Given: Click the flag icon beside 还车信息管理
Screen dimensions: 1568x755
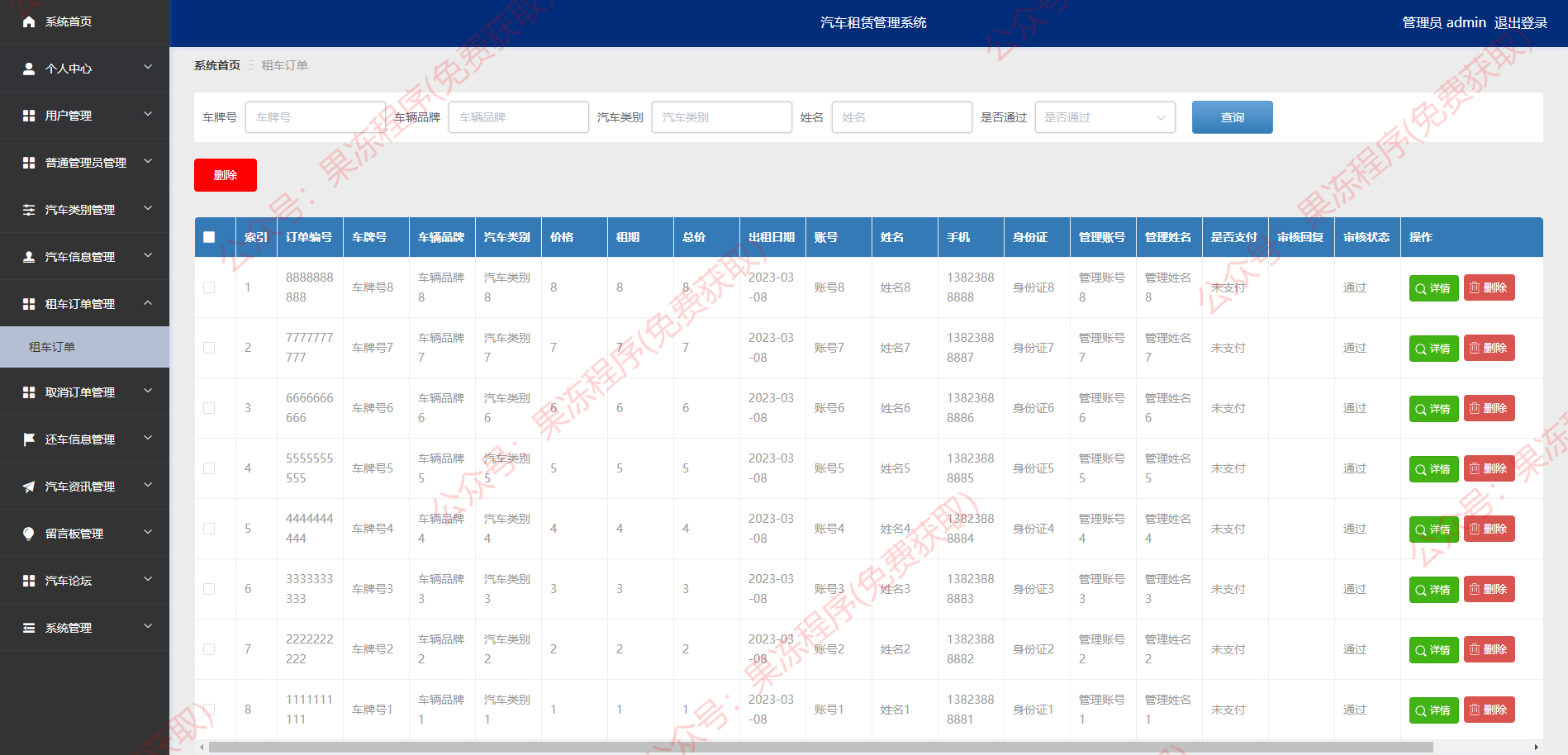Looking at the screenshot, I should [29, 439].
